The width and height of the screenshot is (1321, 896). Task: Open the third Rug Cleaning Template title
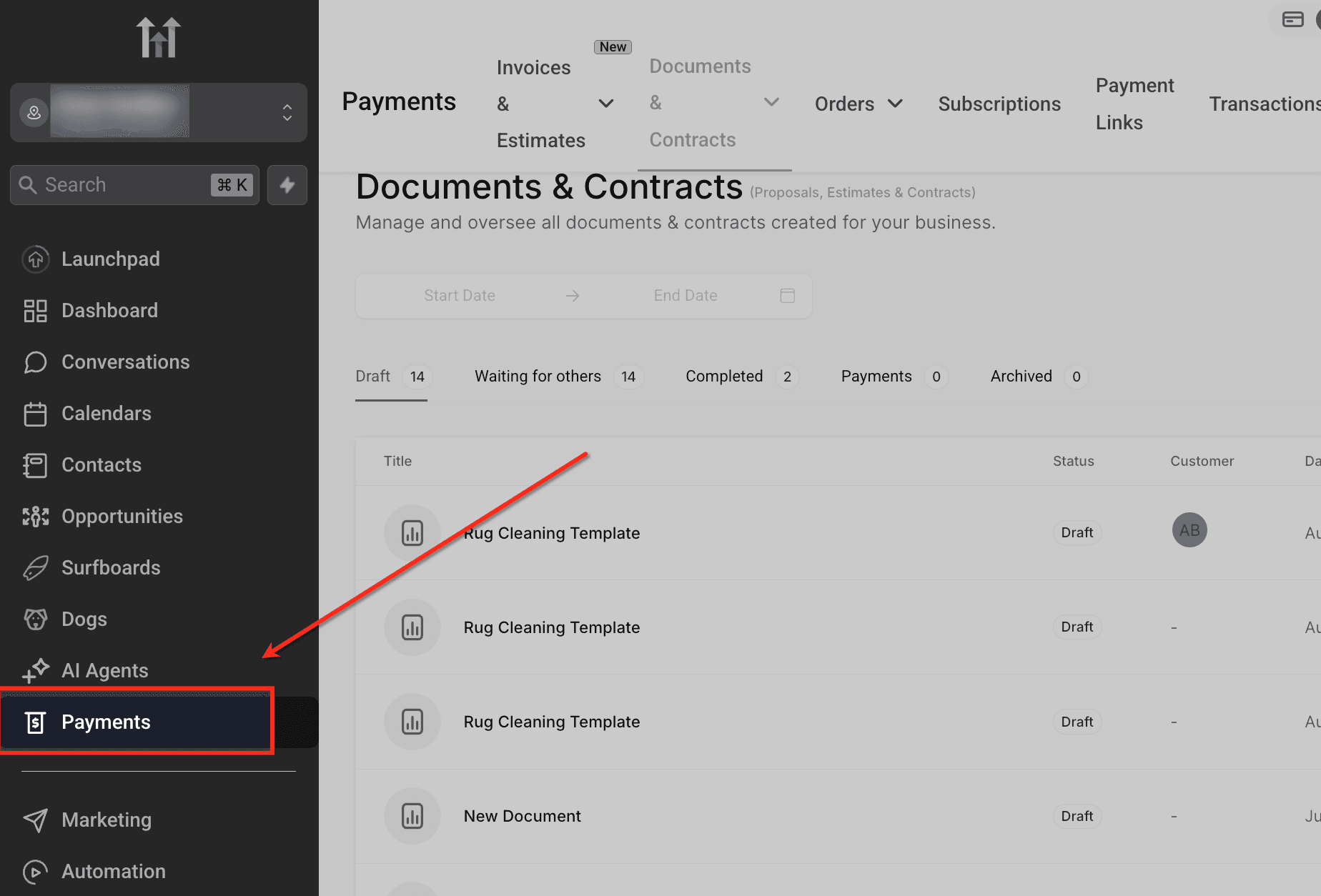click(551, 722)
